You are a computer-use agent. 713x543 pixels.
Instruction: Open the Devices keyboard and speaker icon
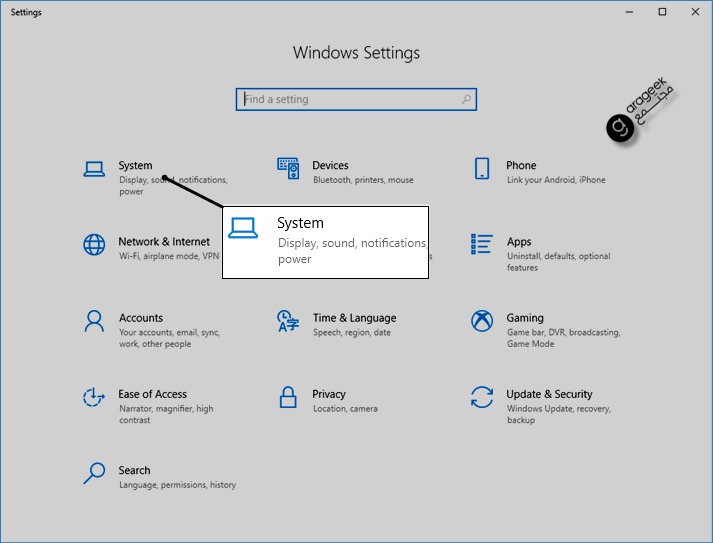click(288, 169)
